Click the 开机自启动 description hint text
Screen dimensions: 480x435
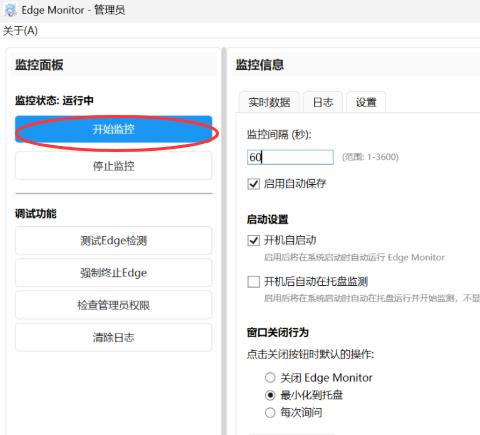click(354, 257)
